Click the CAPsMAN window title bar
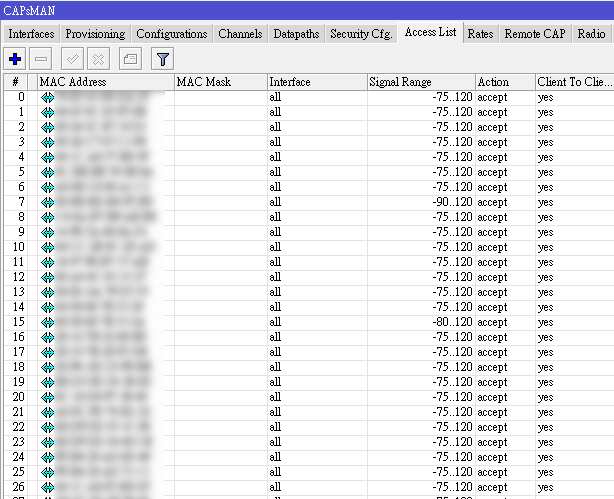The width and height of the screenshot is (614, 499). (x=307, y=10)
